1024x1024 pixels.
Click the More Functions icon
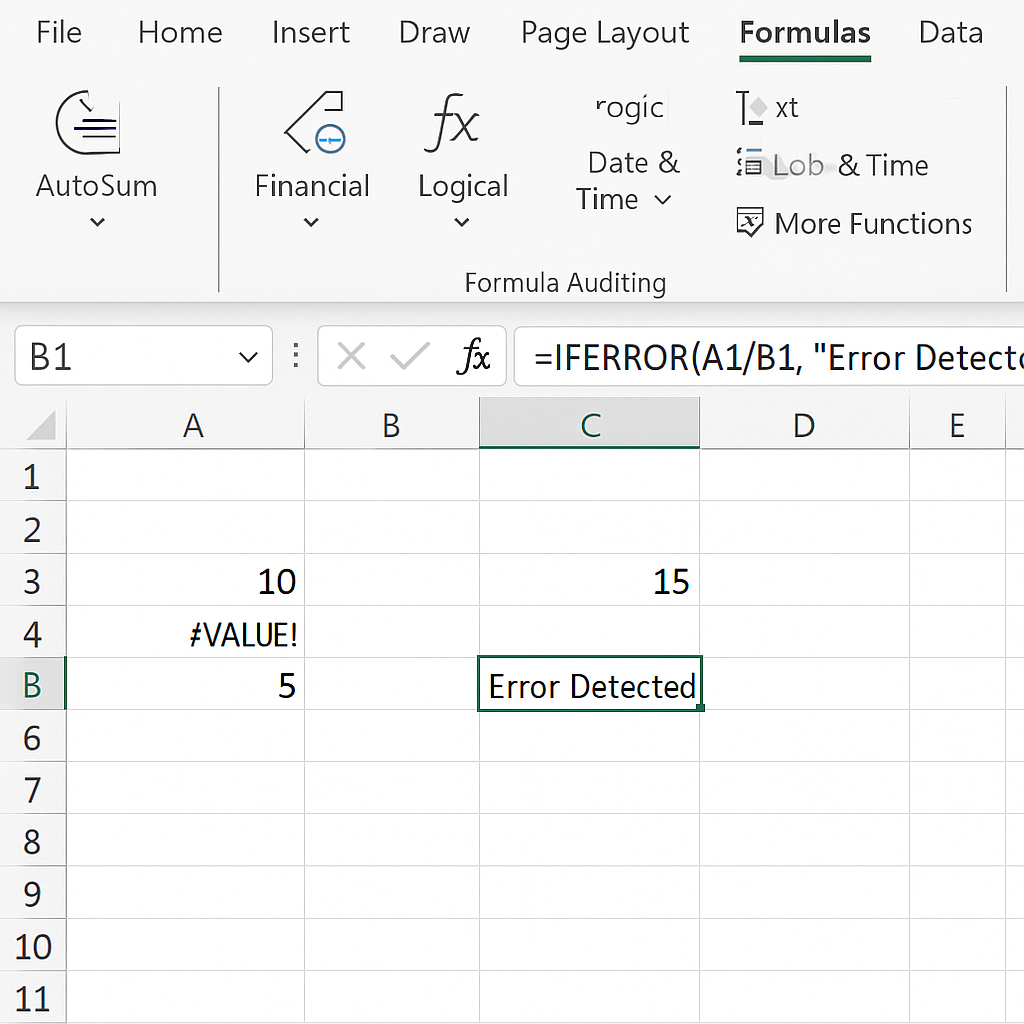click(x=749, y=223)
